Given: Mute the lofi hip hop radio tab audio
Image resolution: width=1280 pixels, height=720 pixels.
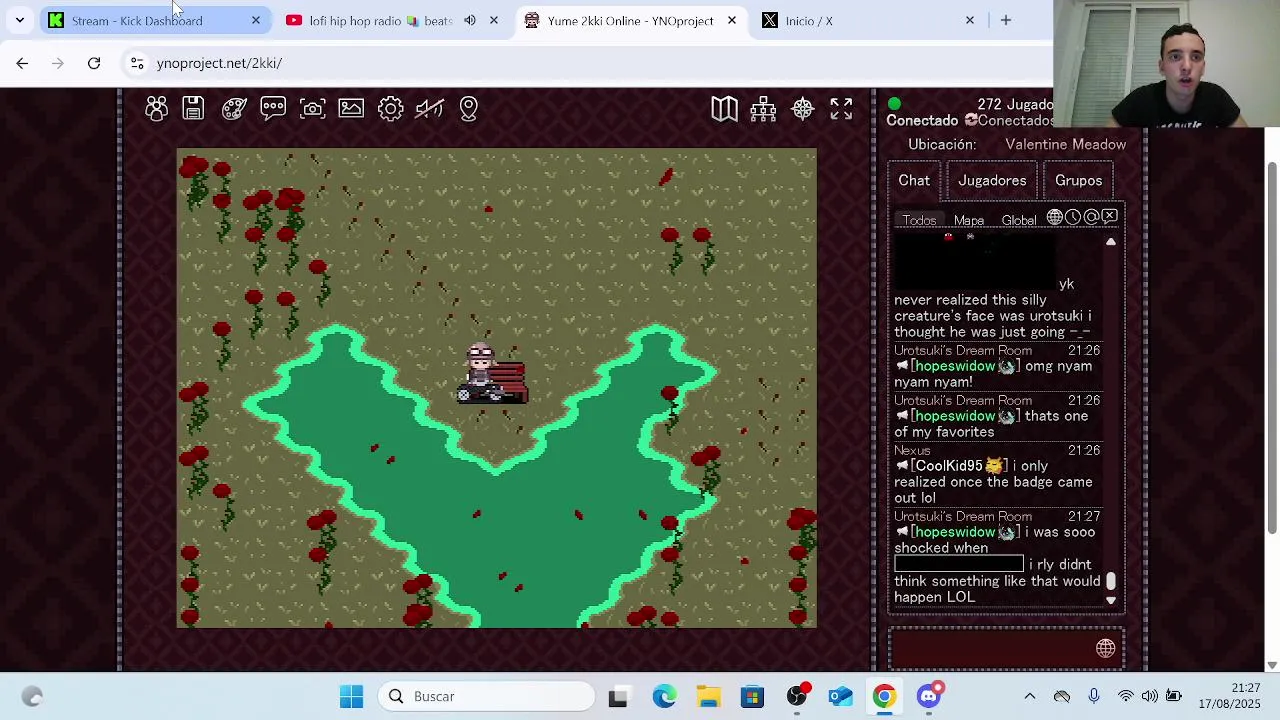Looking at the screenshot, I should point(470,20).
